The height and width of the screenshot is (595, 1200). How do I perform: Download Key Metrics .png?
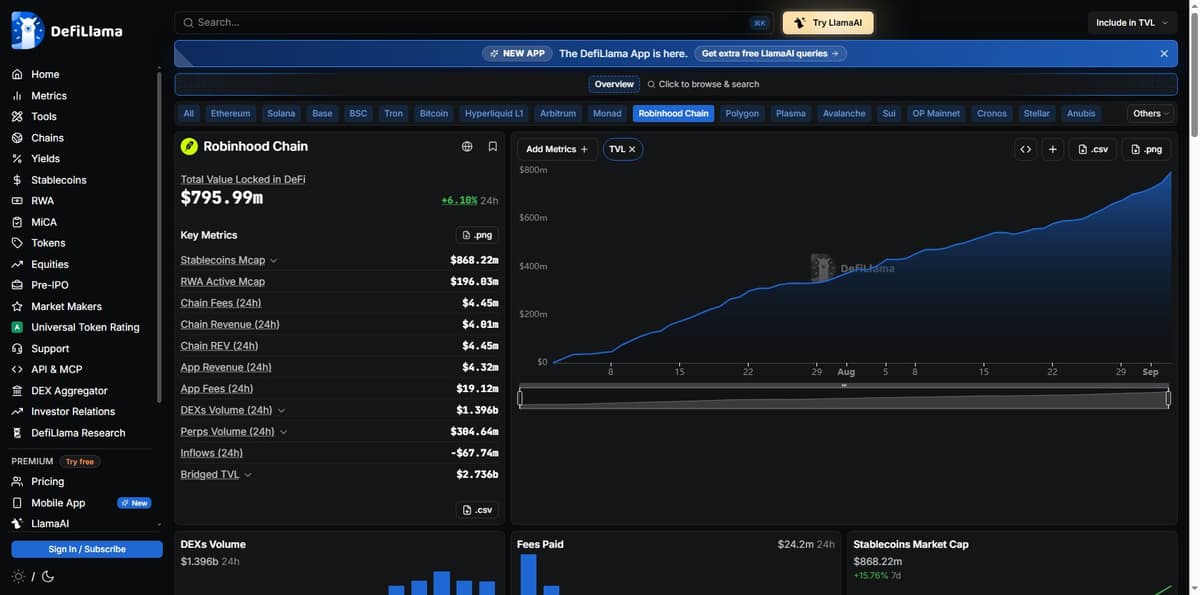point(477,235)
